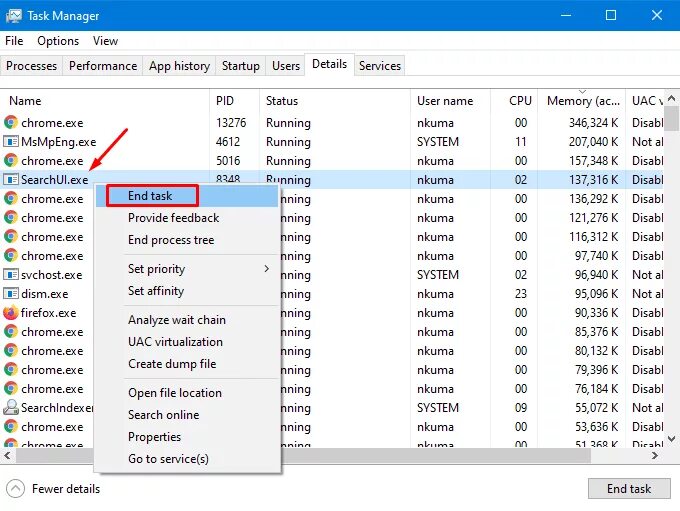Click chrome icon for PID 13276
The width and height of the screenshot is (680, 511).
pyautogui.click(x=11, y=122)
